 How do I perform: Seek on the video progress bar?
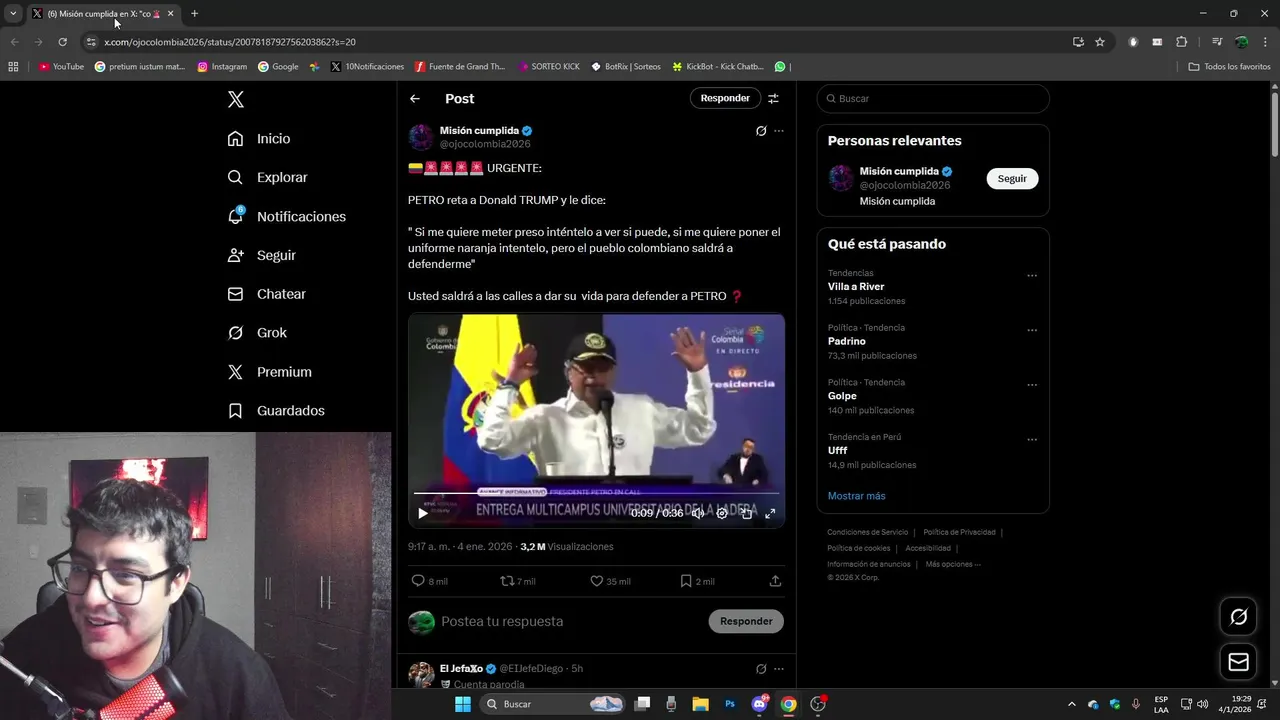click(596, 493)
